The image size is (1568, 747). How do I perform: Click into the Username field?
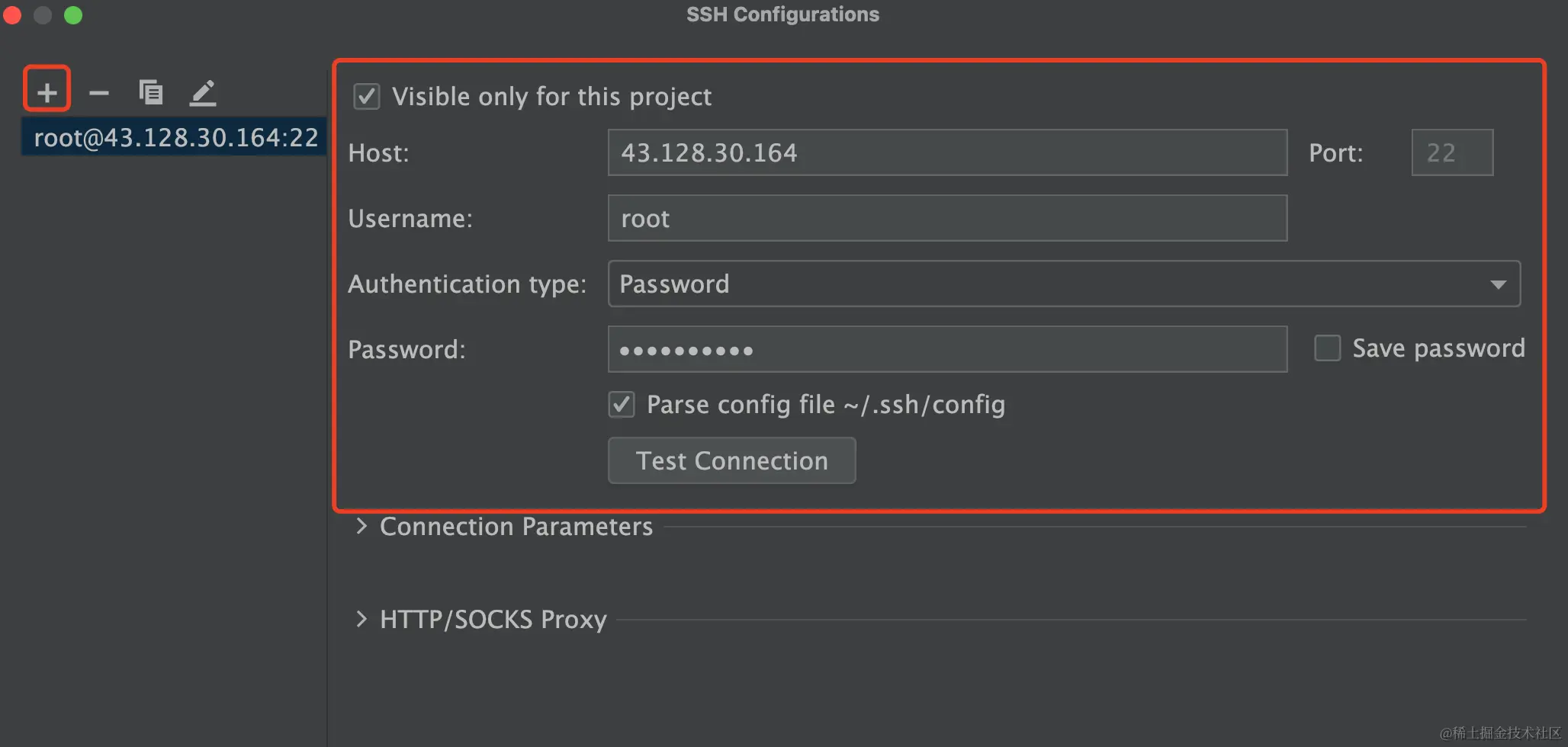(x=948, y=218)
